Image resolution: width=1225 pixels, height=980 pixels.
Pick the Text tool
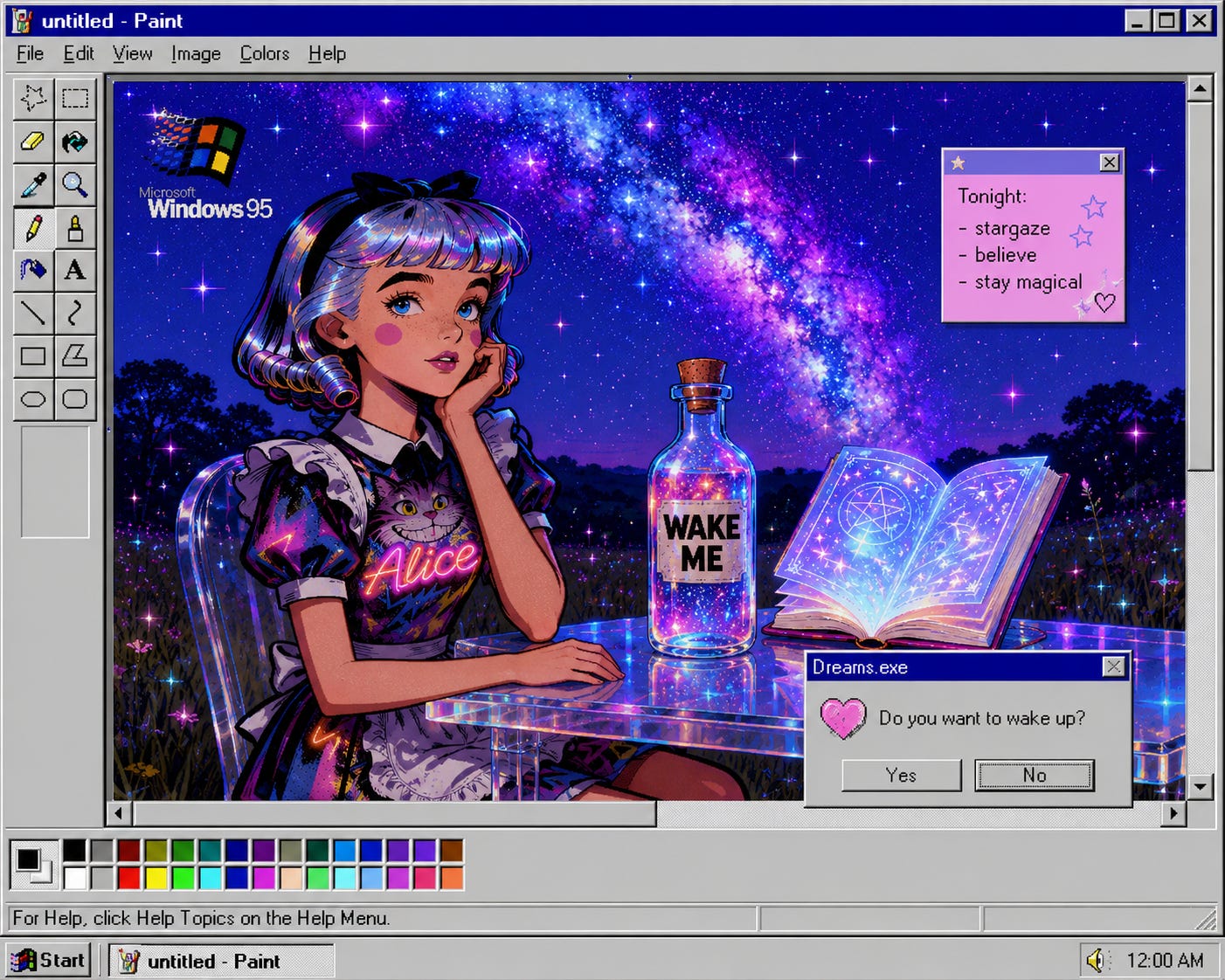[75, 270]
